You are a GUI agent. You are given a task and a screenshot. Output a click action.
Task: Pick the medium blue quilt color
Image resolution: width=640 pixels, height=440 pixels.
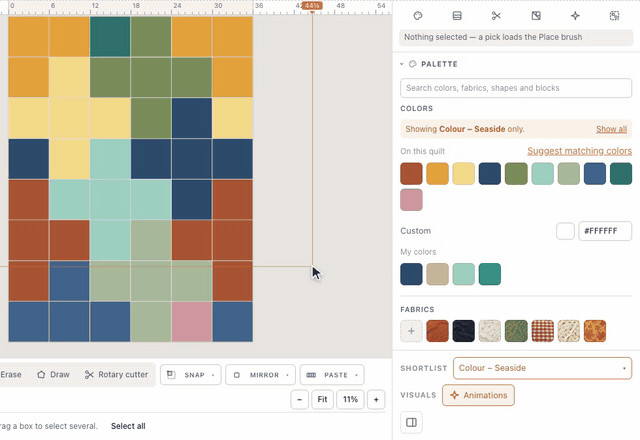pos(595,173)
